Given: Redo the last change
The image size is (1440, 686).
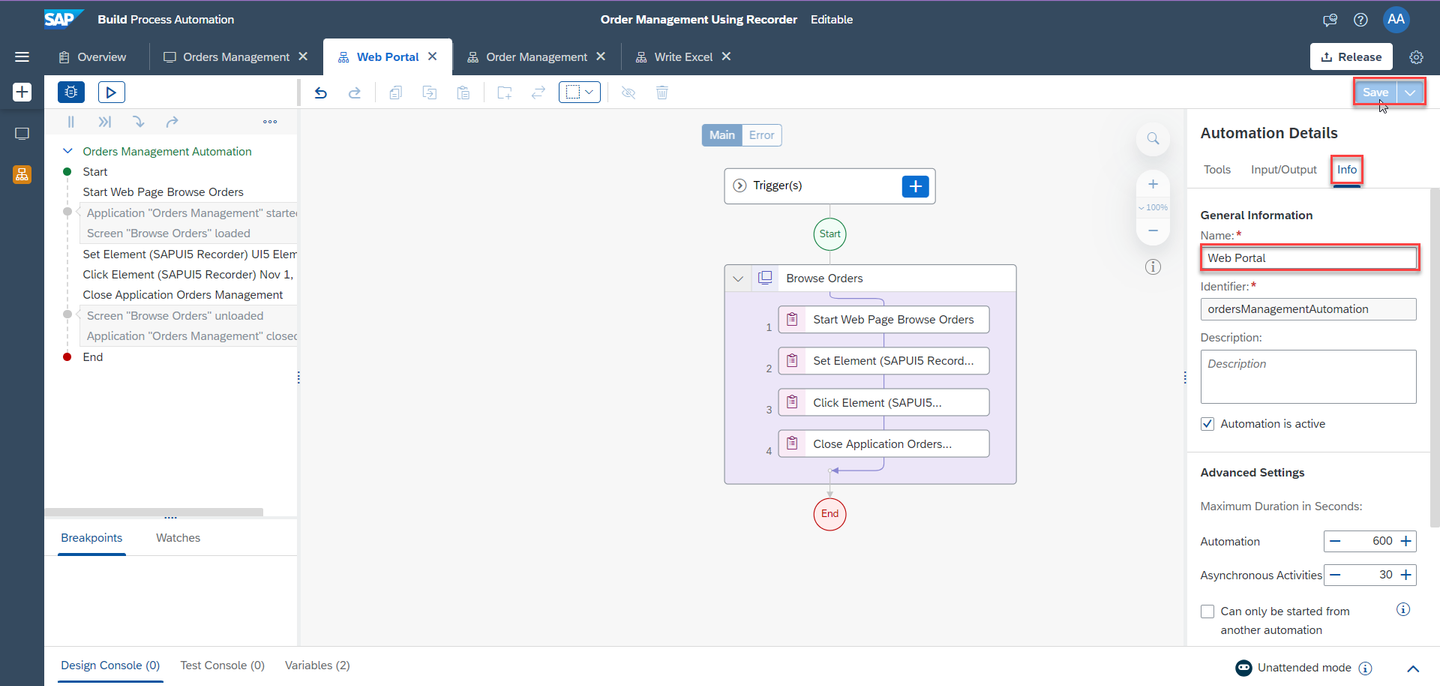Looking at the screenshot, I should 354,92.
